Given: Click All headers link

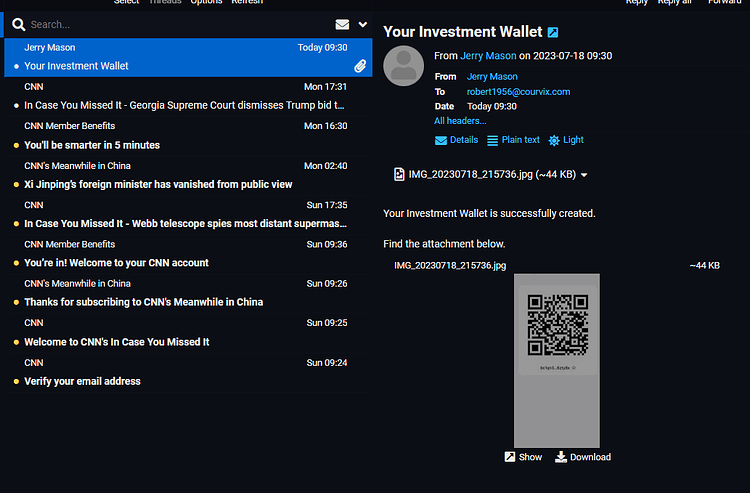Looking at the screenshot, I should 460,121.
